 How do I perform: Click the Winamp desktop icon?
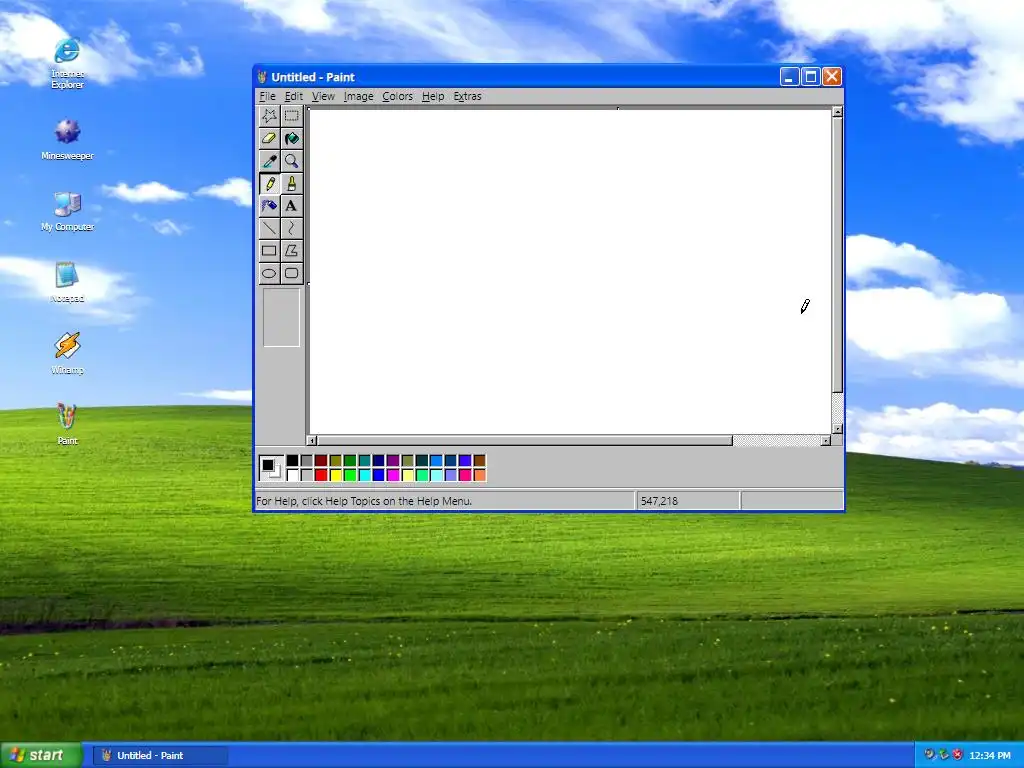(x=67, y=353)
